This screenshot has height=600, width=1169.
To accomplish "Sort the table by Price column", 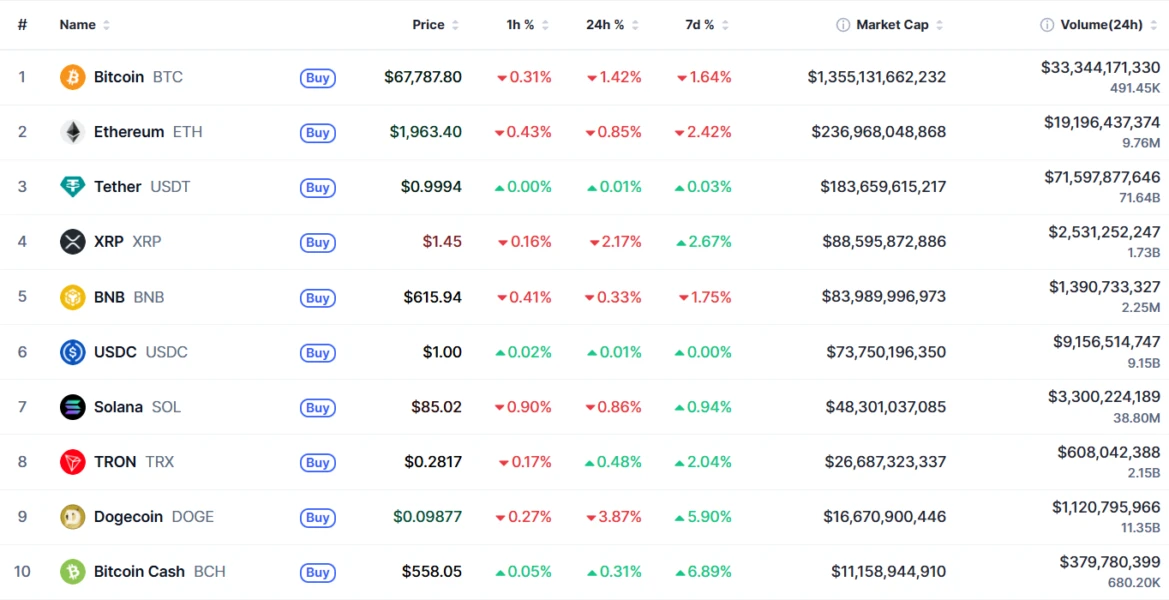I will (x=429, y=25).
